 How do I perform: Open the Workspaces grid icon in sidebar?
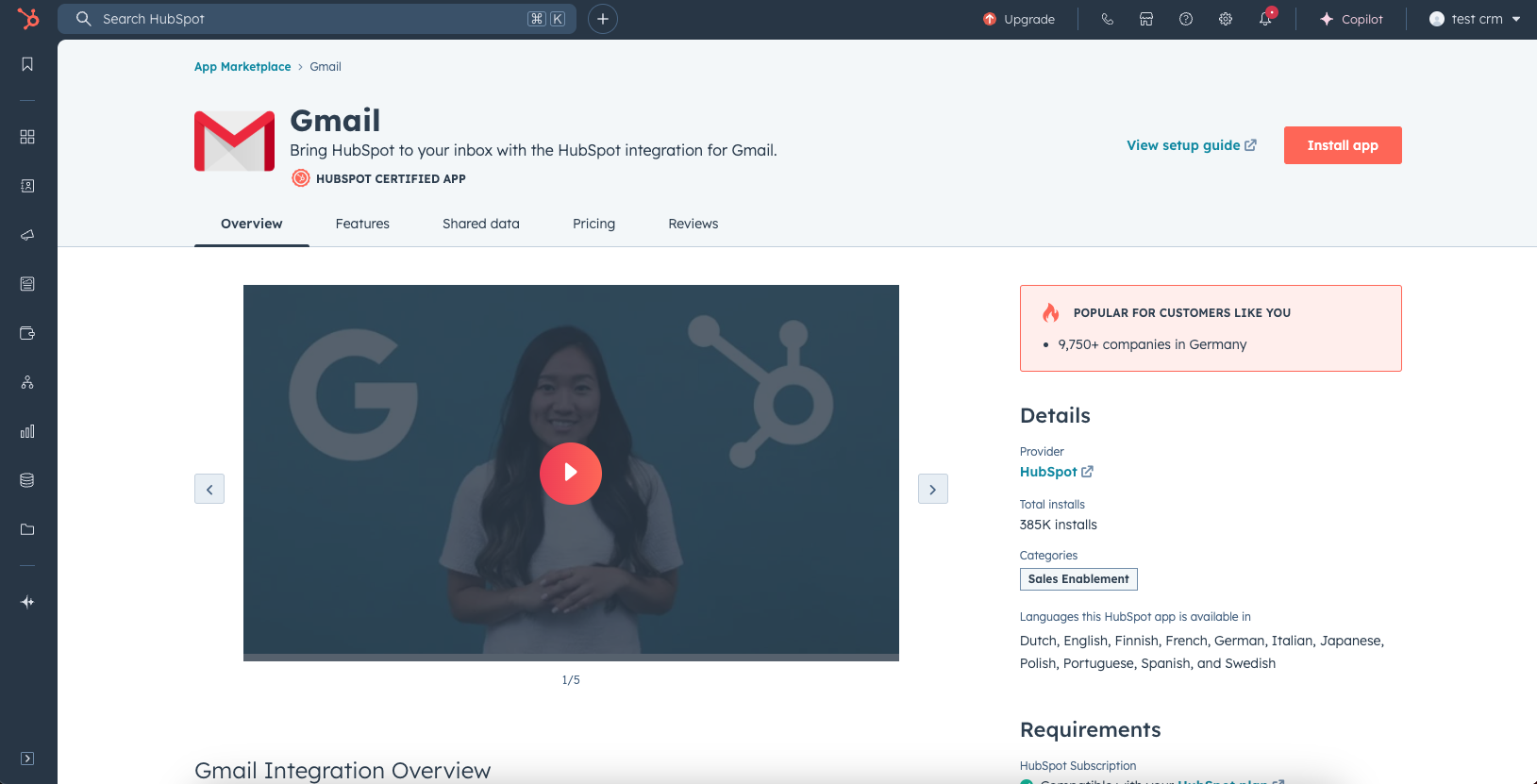tap(27, 137)
